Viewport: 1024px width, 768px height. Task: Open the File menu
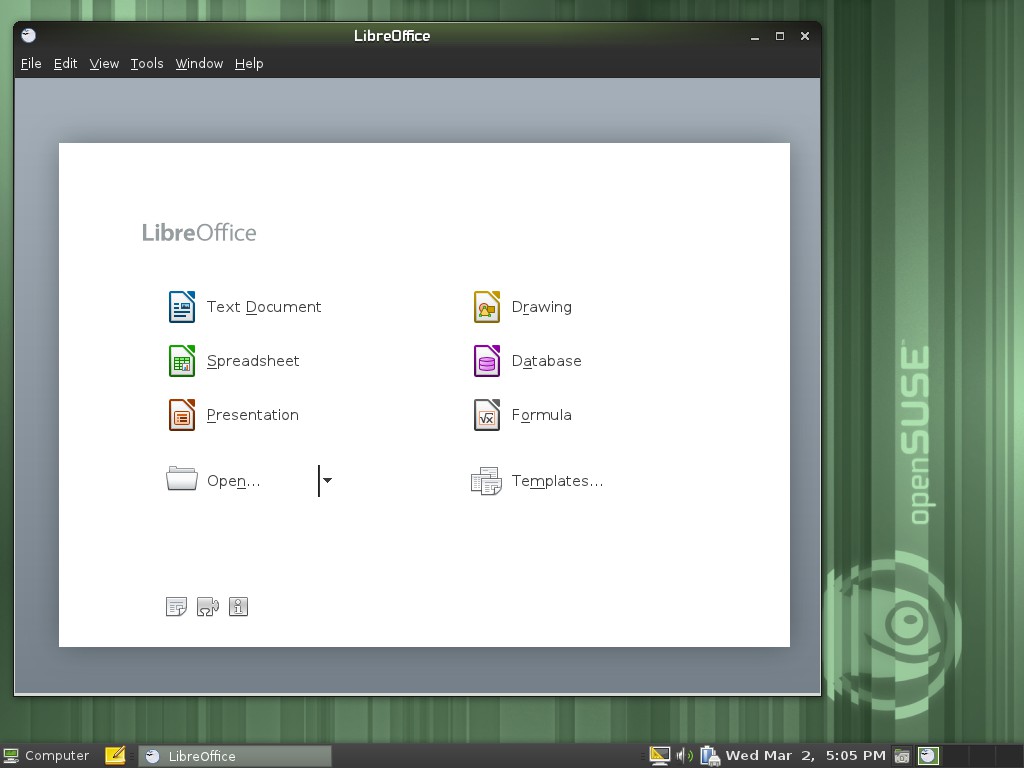[x=31, y=63]
